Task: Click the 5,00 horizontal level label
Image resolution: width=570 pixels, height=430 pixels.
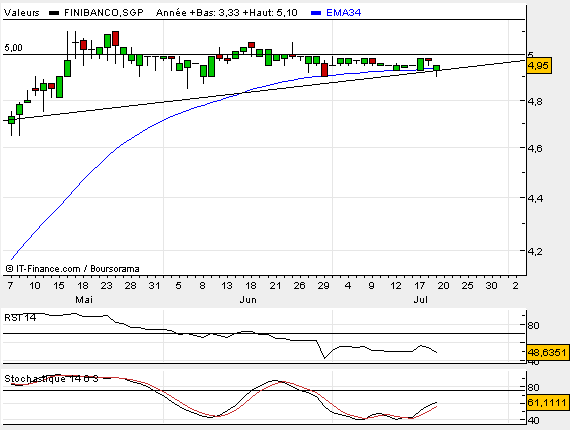Action: [13, 48]
